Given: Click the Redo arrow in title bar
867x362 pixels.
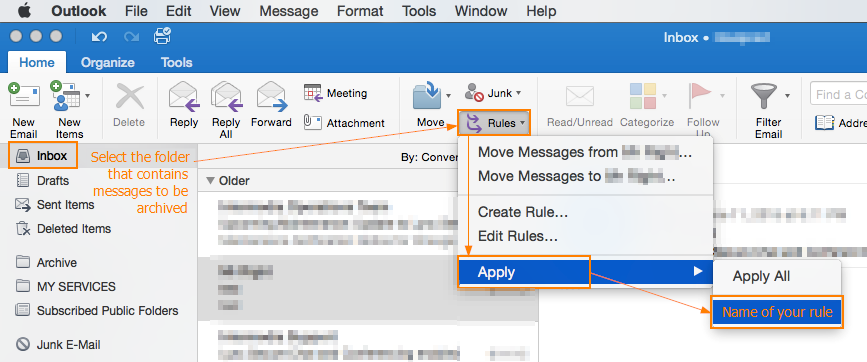Looking at the screenshot, I should 132,37.
